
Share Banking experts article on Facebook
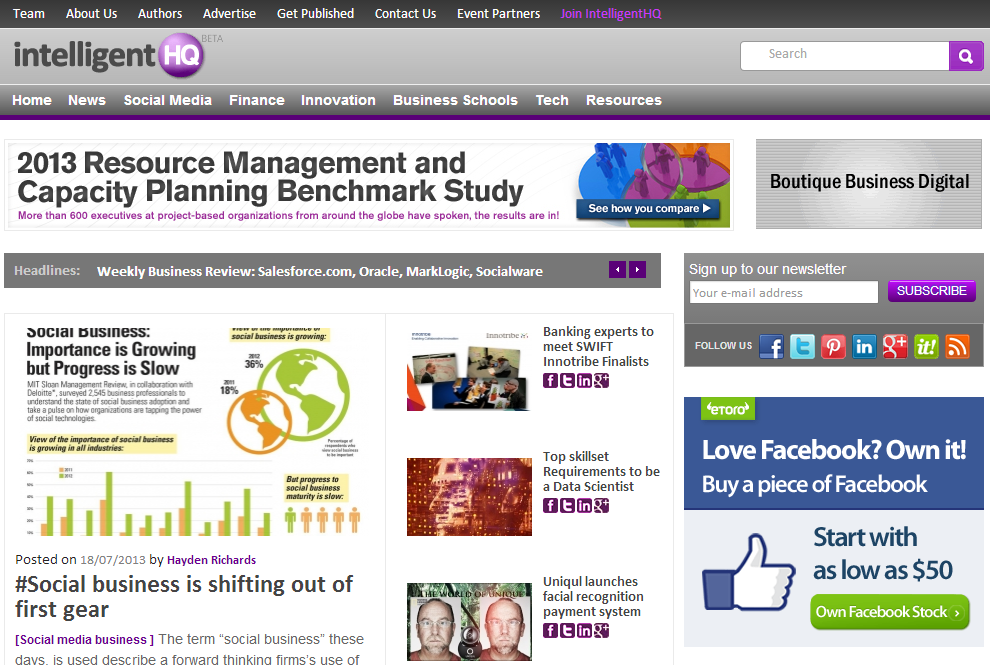click(550, 381)
